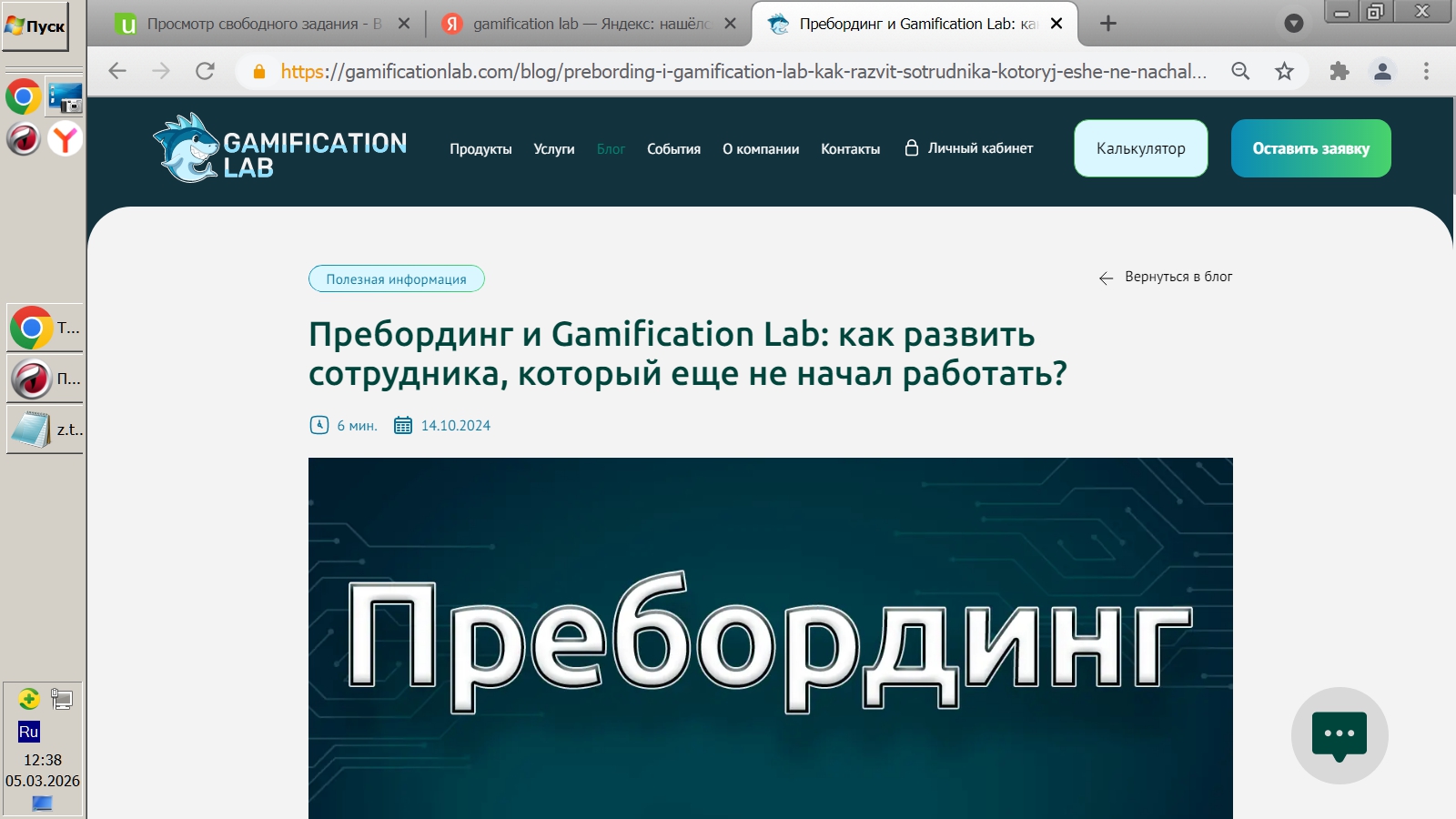
Task: Open the extensions puzzle icon
Action: [1339, 71]
